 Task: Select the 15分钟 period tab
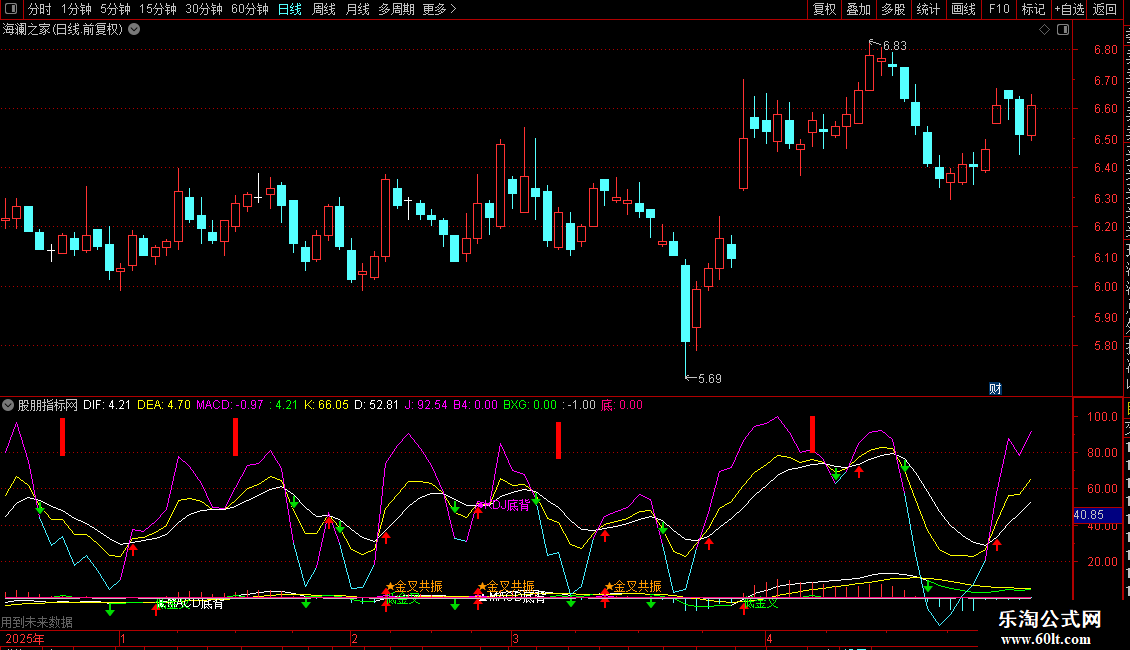pos(158,9)
